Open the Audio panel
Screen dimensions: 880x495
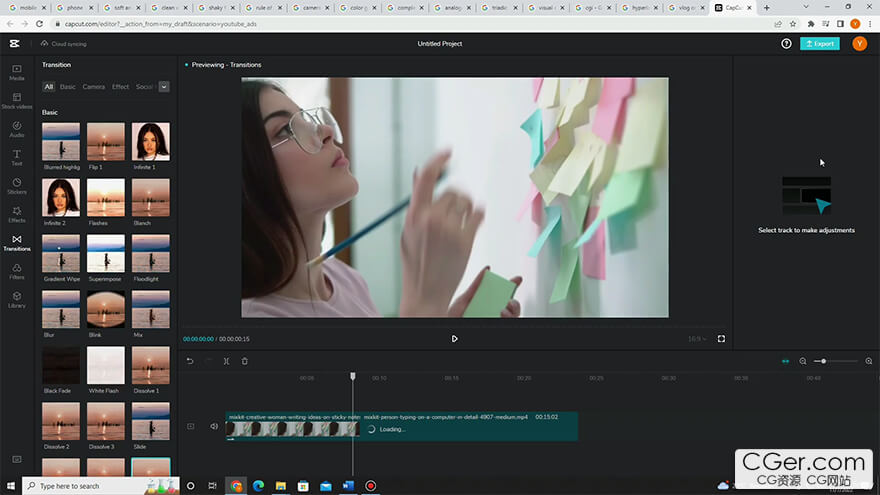pos(17,130)
